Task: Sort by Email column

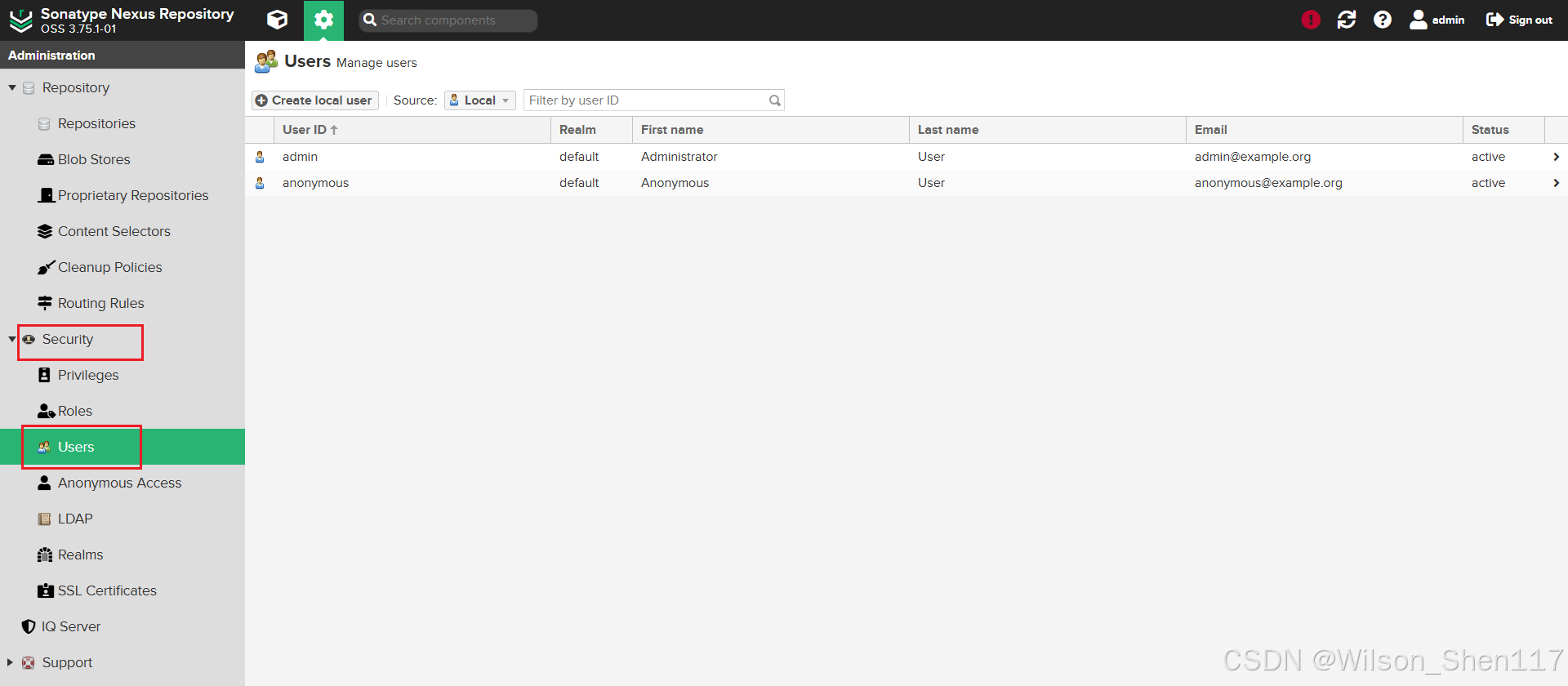Action: (x=1324, y=130)
